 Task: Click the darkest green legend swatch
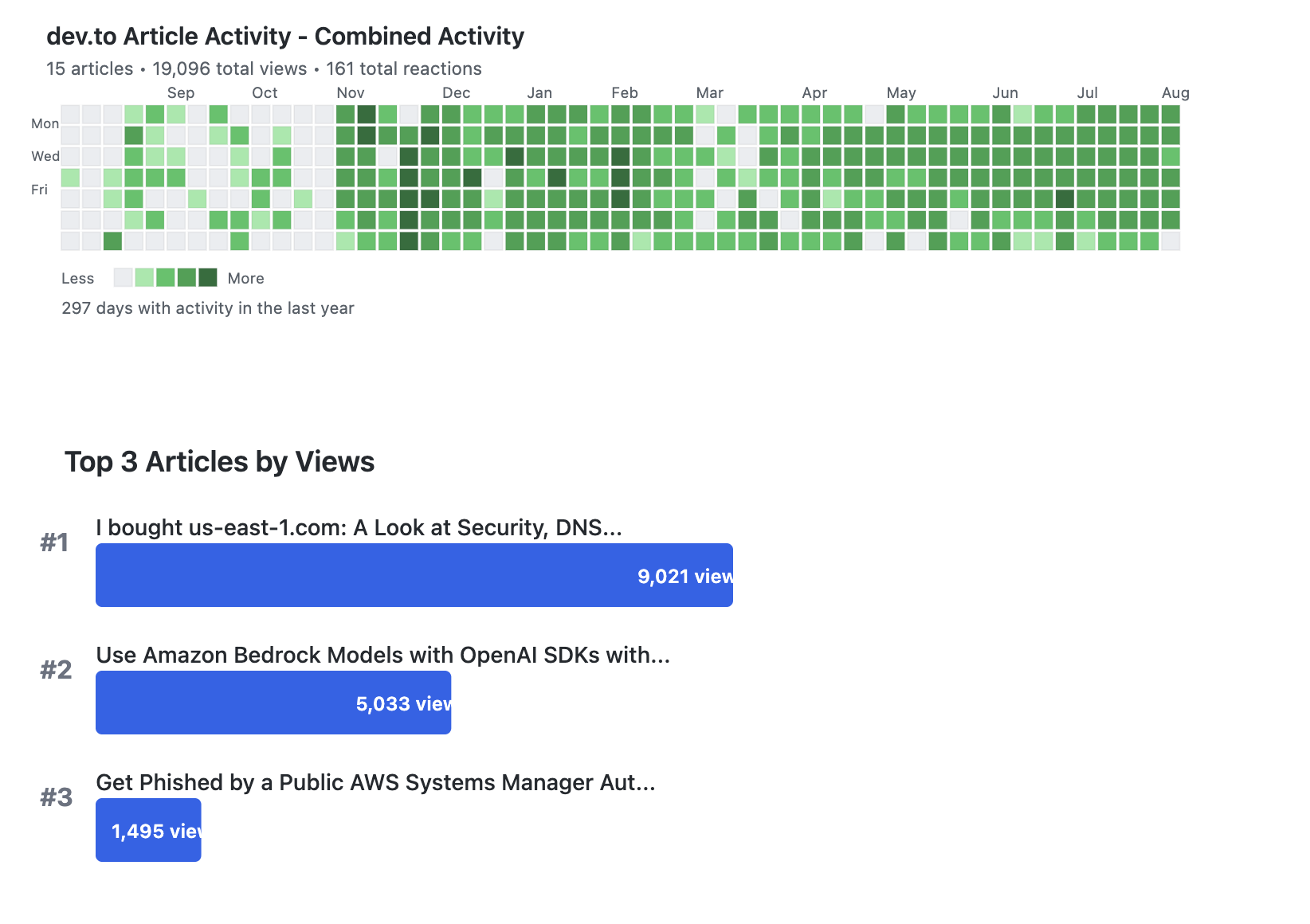(x=207, y=277)
